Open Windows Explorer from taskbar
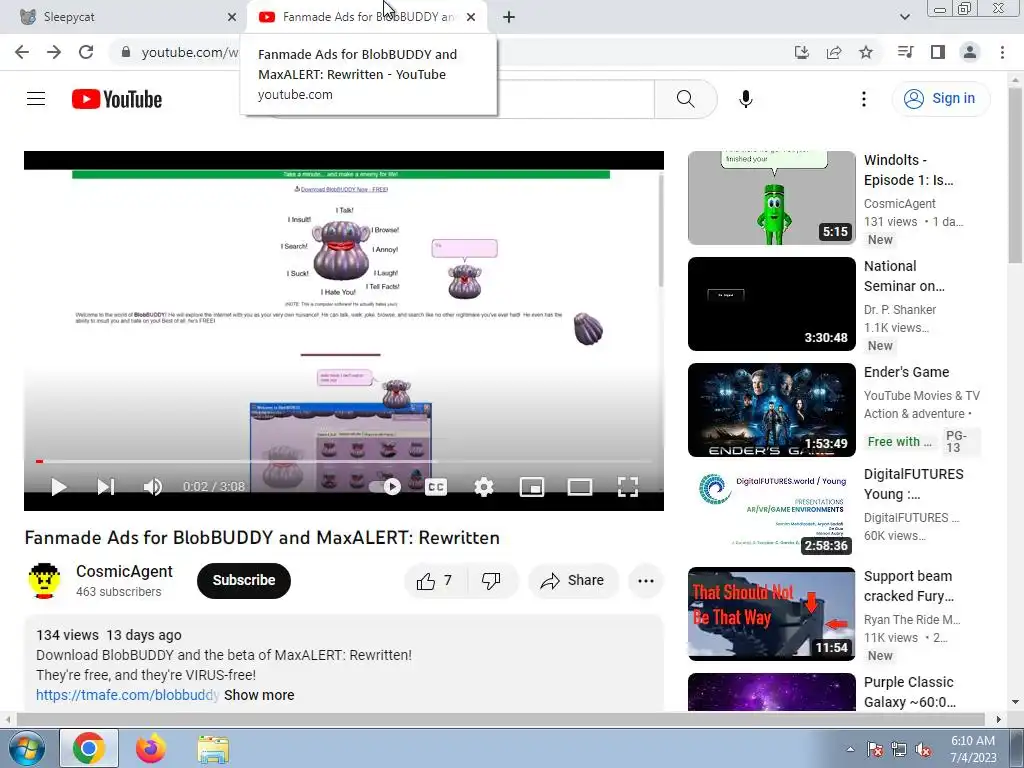This screenshot has width=1024, height=768. [213, 748]
